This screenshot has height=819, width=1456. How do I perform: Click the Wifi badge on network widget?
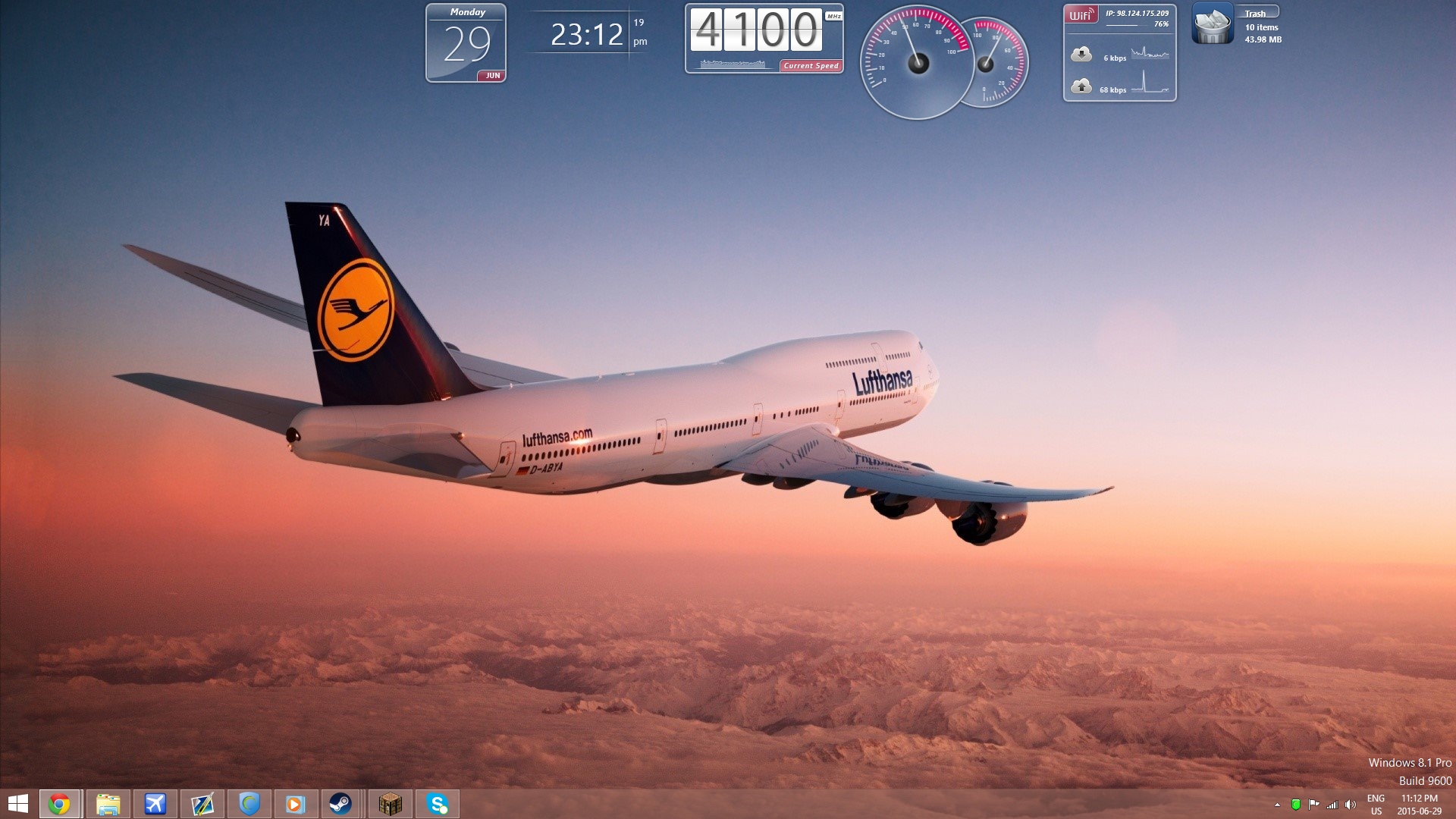click(x=1081, y=14)
